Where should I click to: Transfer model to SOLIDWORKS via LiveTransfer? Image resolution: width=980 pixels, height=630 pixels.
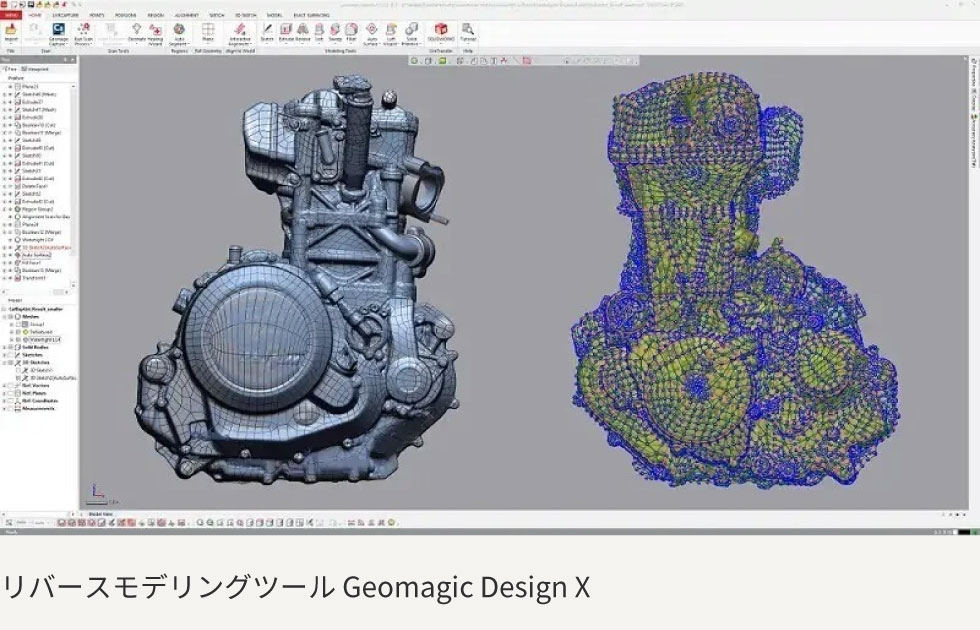[x=442, y=32]
